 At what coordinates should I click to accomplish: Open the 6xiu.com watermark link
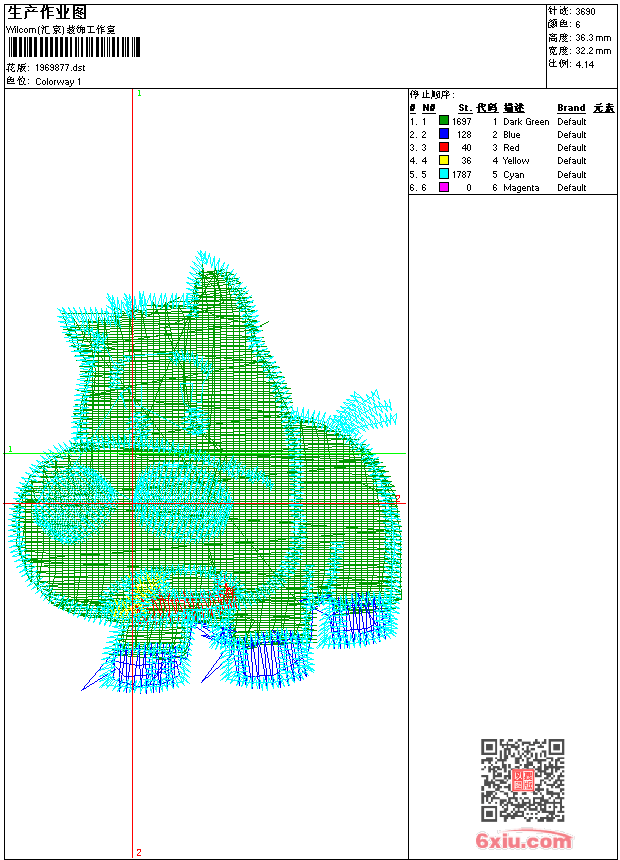[x=523, y=841]
